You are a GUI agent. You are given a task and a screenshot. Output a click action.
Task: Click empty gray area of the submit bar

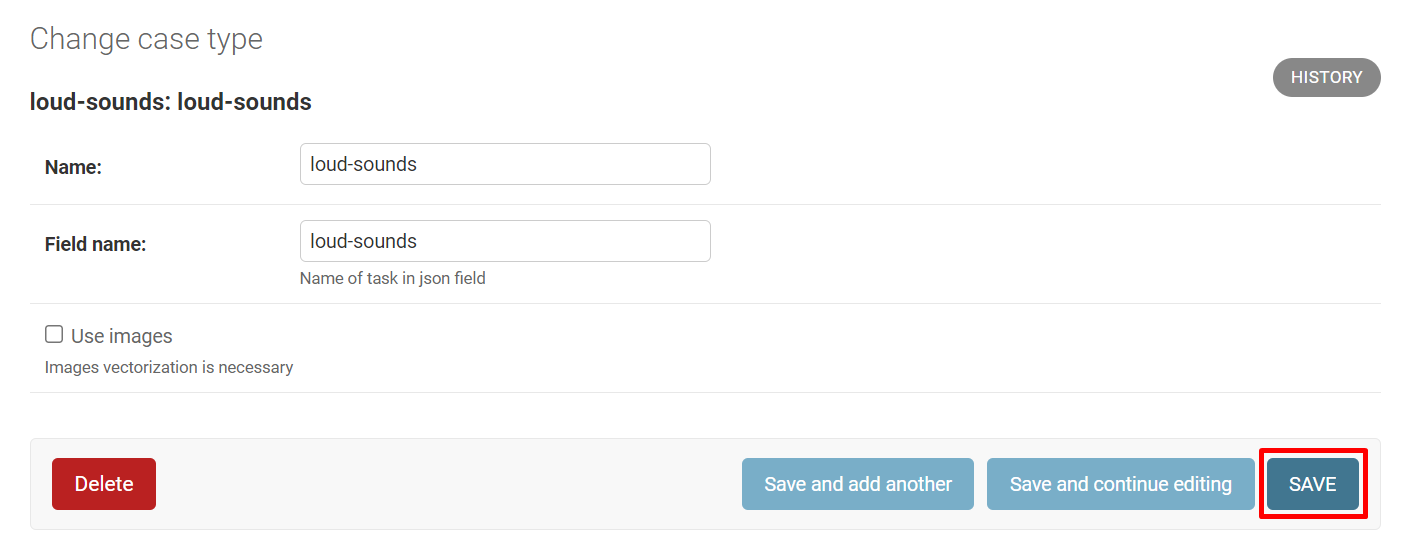pyautogui.click(x=450, y=484)
